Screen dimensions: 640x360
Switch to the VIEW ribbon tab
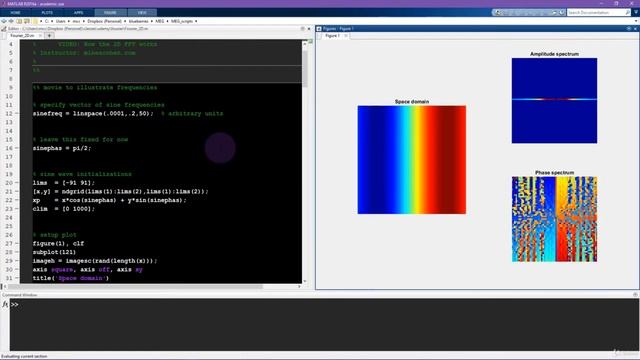click(x=142, y=13)
